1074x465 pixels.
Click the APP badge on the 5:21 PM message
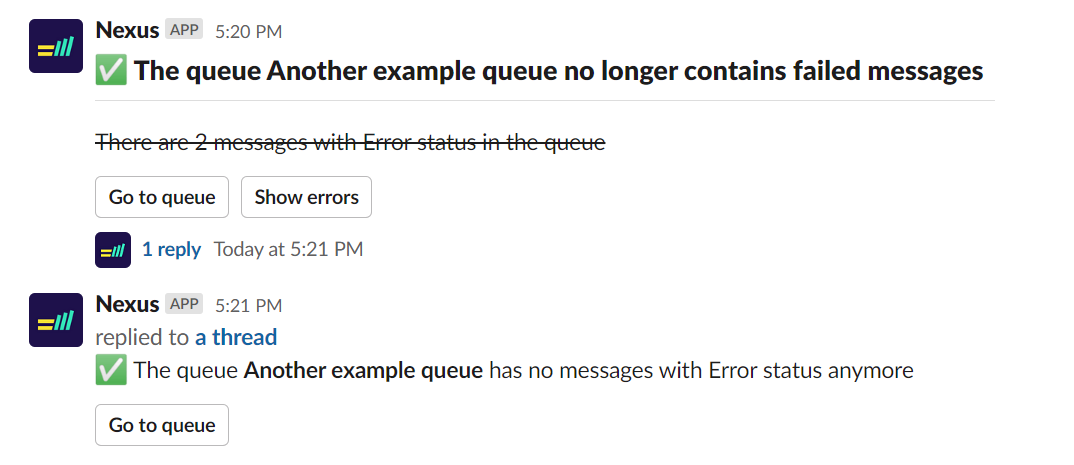tap(184, 304)
